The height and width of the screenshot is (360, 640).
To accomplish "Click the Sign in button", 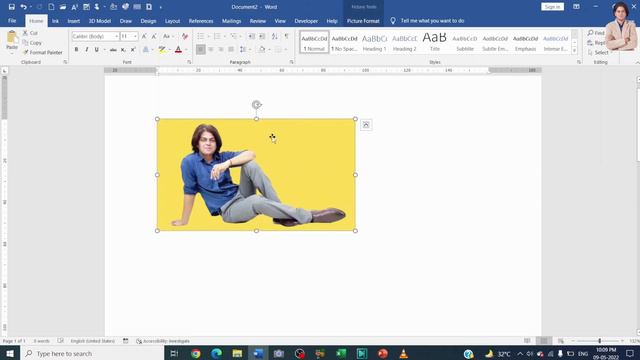I will 553,7.
